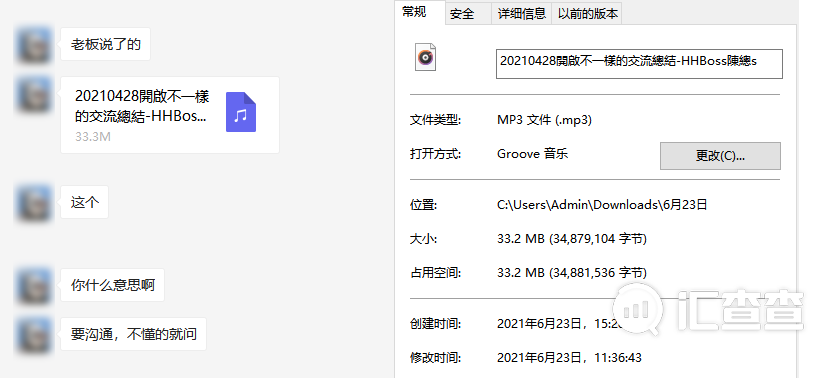Click avatar beside the shared MP3 file message

pos(33,94)
